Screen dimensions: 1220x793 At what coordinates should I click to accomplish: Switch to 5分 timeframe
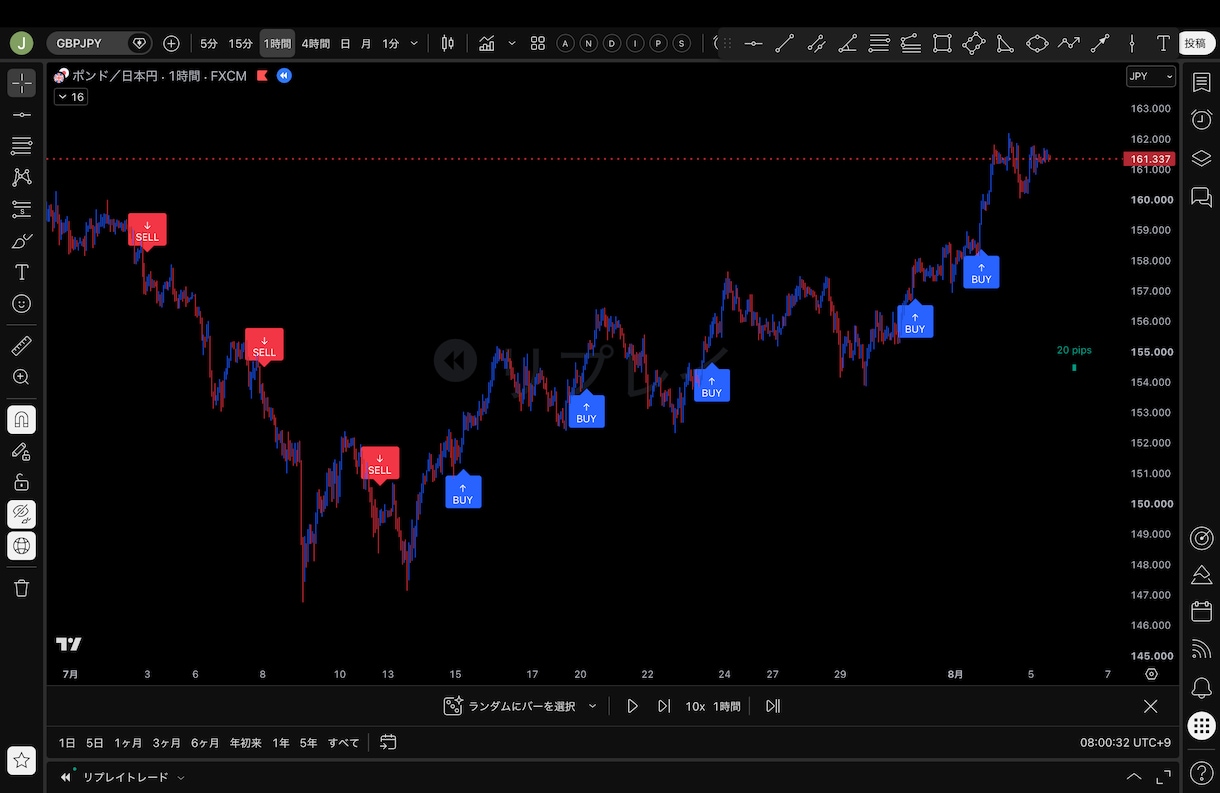coord(209,43)
